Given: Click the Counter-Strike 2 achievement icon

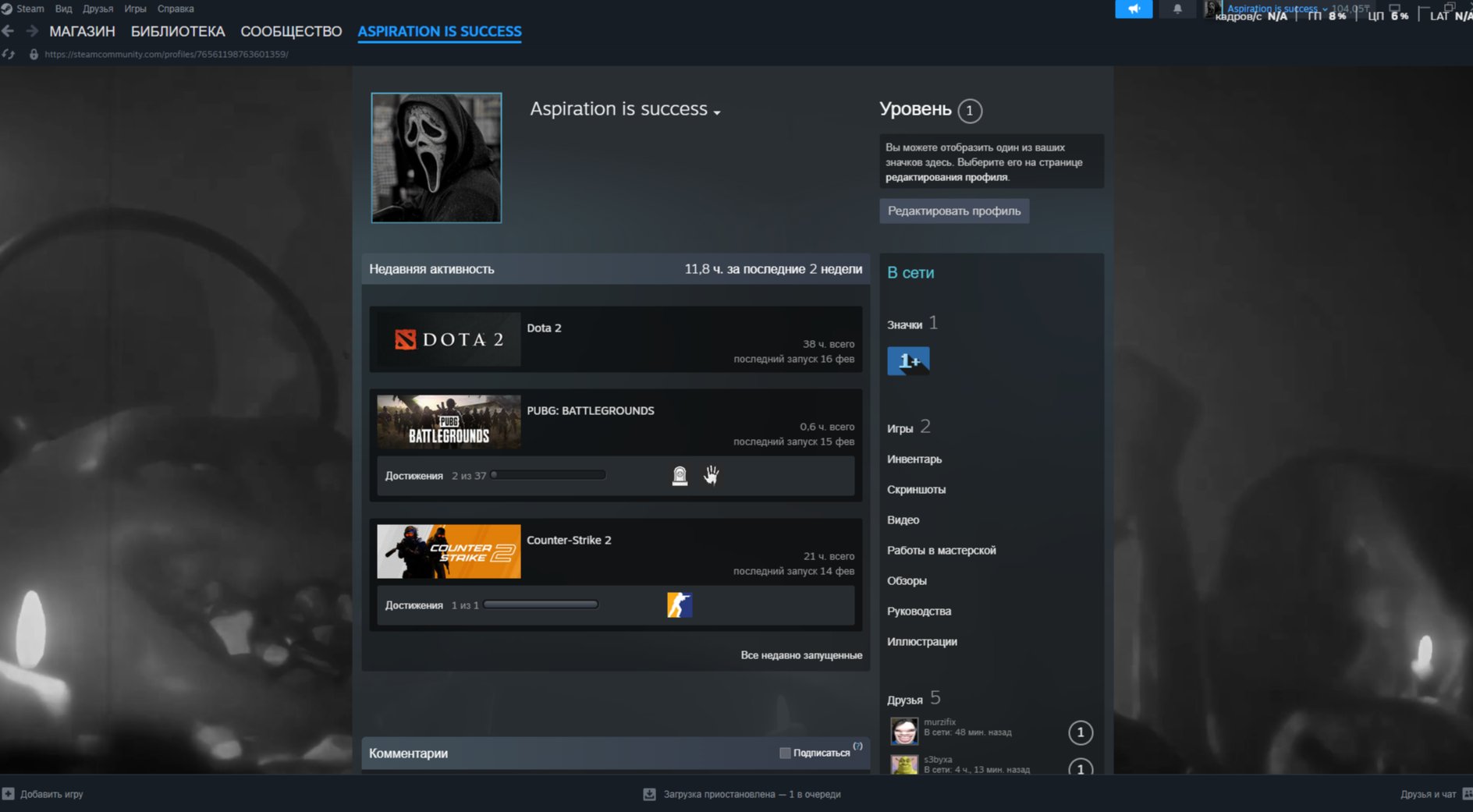Looking at the screenshot, I should 680,605.
